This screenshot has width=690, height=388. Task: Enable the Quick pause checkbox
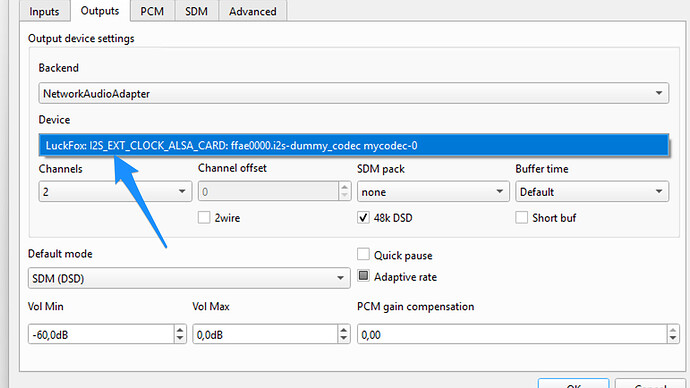click(363, 254)
